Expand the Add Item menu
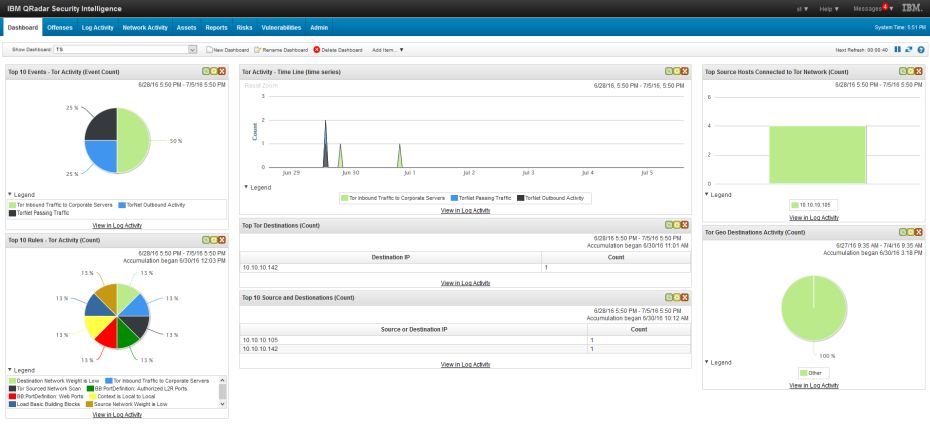This screenshot has width=930, height=428. (x=387, y=49)
